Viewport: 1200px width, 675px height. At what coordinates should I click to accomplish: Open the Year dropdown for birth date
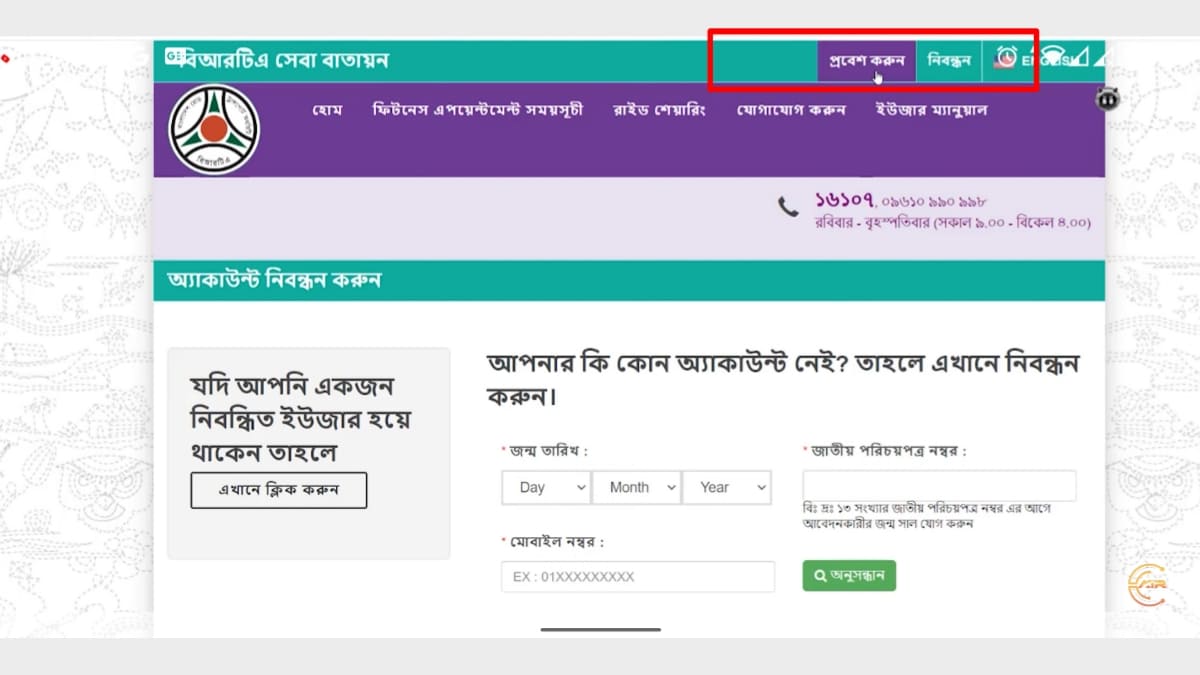pos(727,487)
